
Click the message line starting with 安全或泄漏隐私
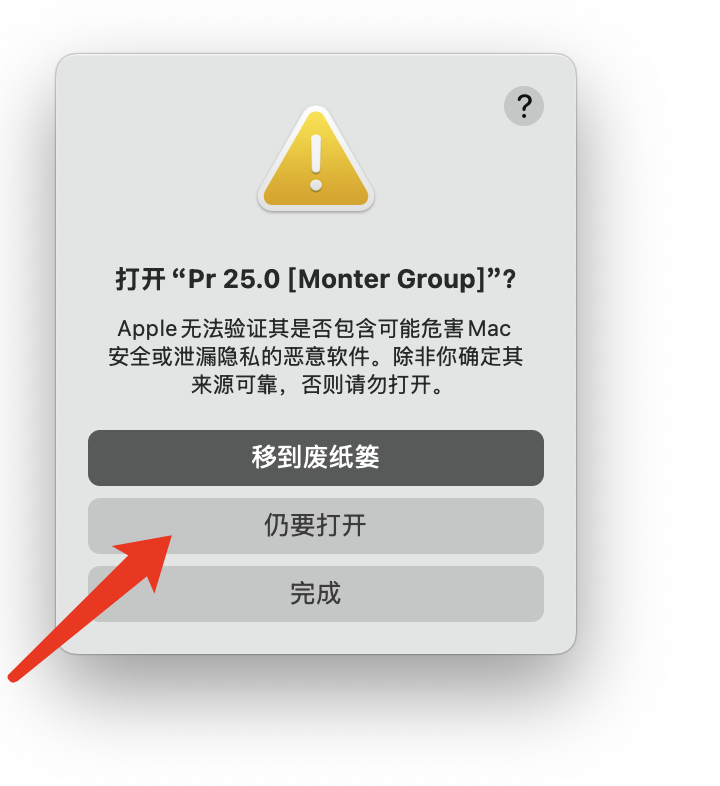pos(316,357)
